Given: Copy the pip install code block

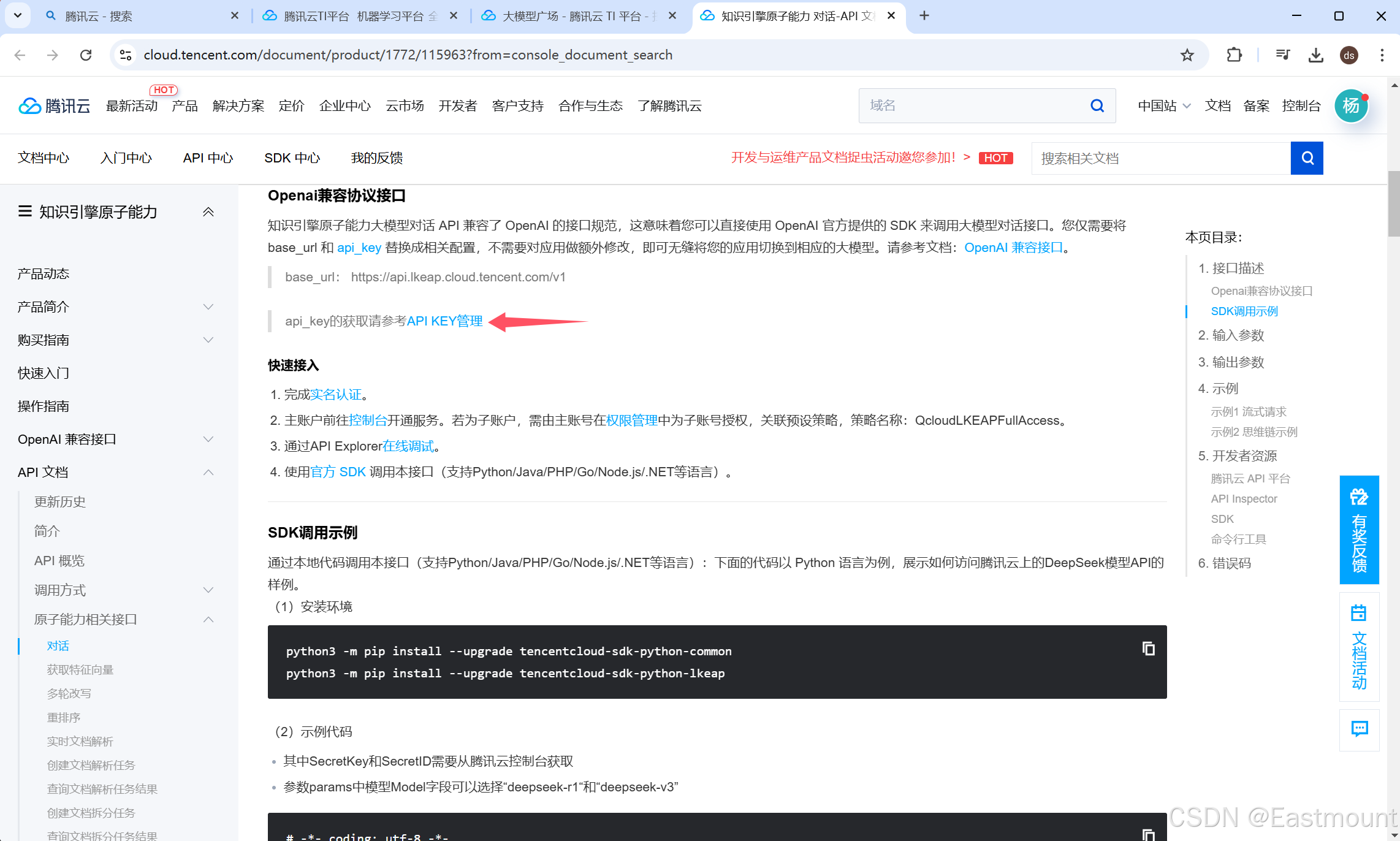Looking at the screenshot, I should [x=1148, y=649].
